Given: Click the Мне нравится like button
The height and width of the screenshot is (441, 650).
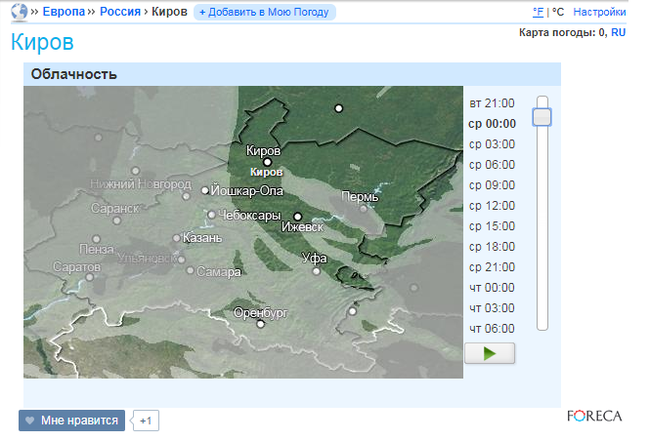Looking at the screenshot, I should coord(71,421).
